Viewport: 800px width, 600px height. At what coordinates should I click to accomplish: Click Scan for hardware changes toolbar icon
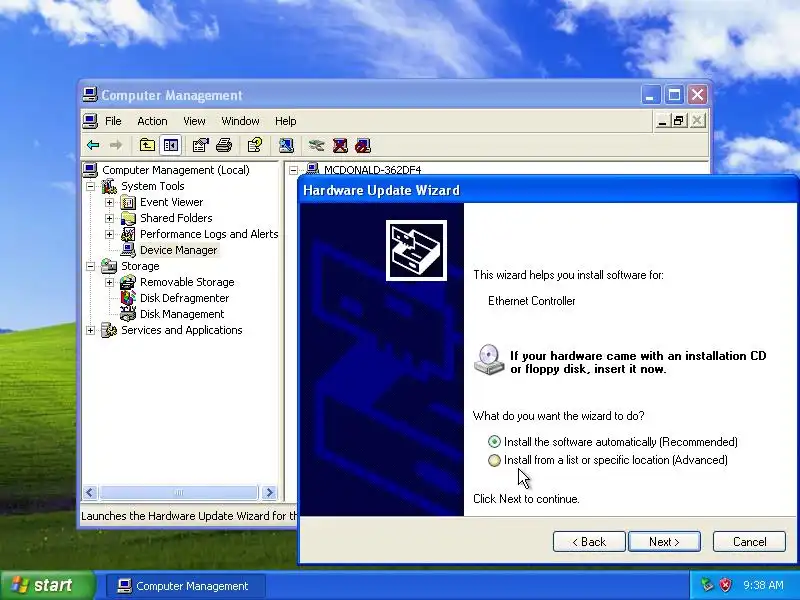coord(286,145)
